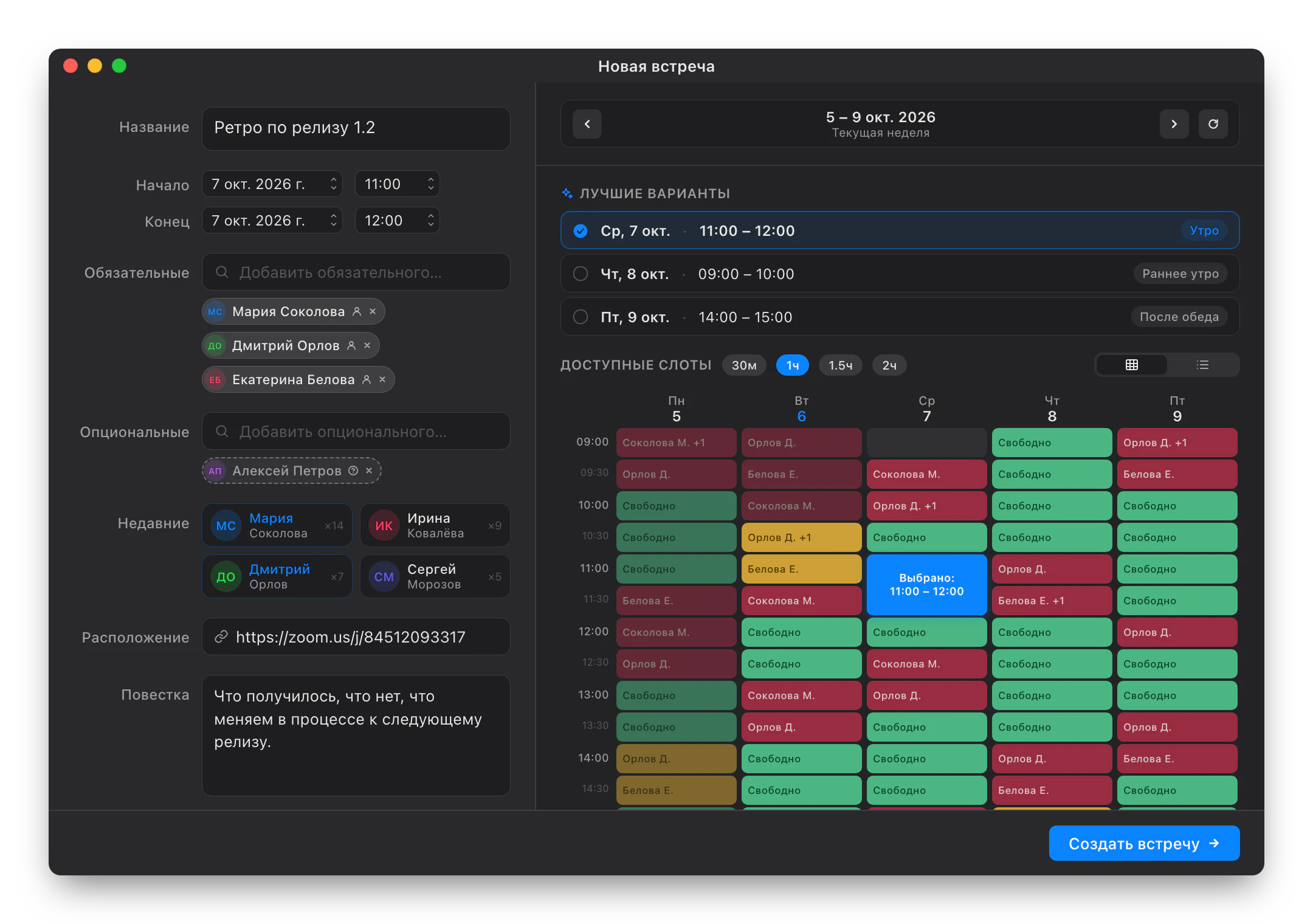The image size is (1313, 924).
Task: Click person icon on Дмитрий Орлов chip
Action: (x=351, y=345)
